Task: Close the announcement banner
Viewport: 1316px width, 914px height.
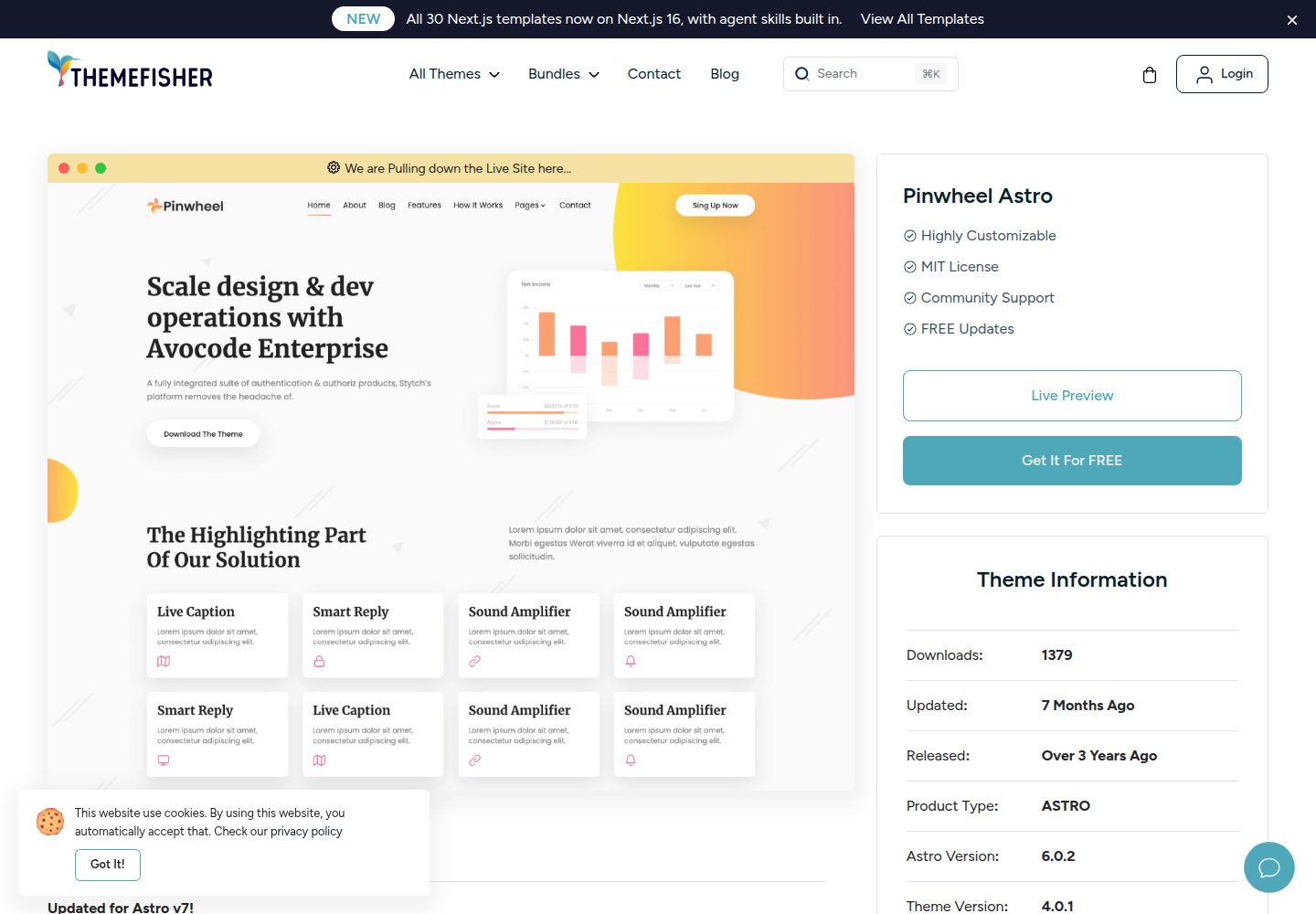Action: [1292, 20]
